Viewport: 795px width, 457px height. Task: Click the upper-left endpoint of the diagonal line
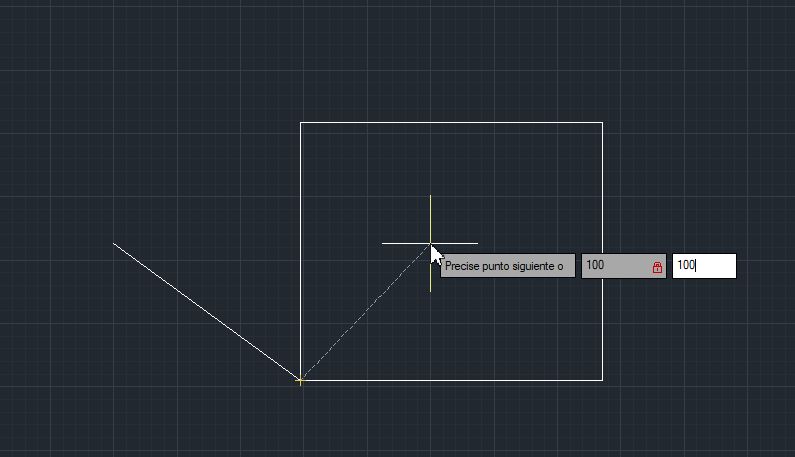pyautogui.click(x=114, y=243)
